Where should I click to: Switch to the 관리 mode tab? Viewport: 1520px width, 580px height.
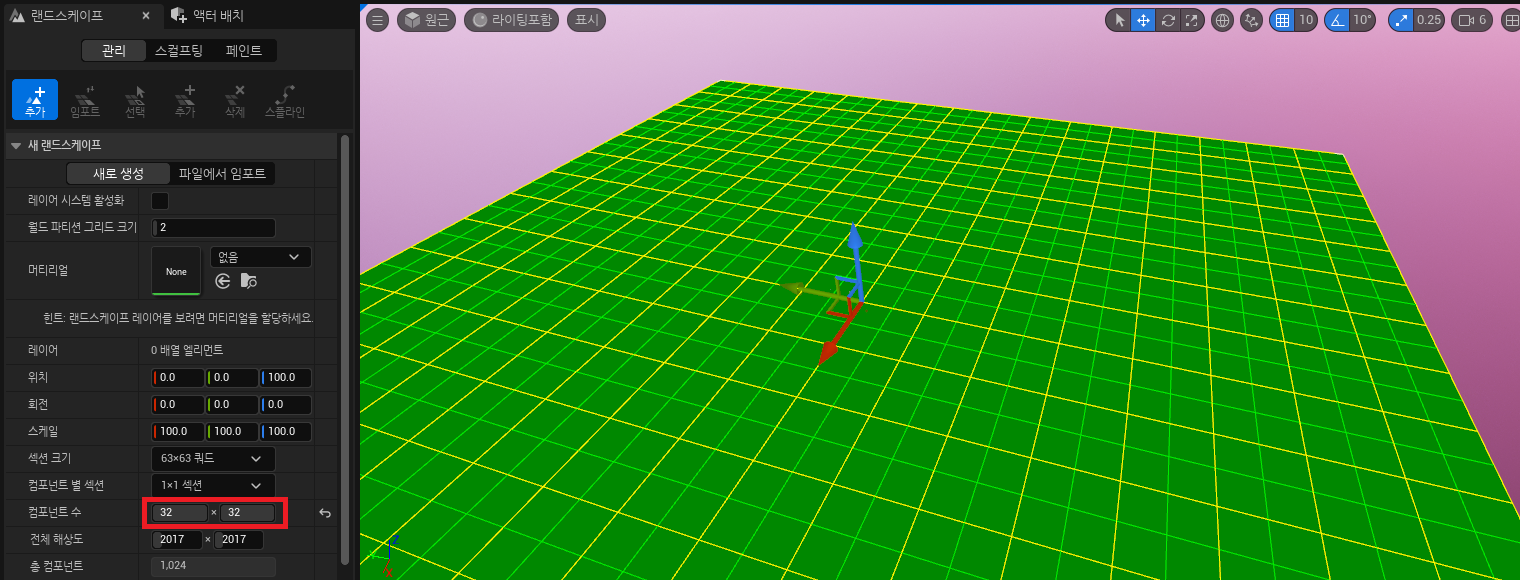[114, 51]
